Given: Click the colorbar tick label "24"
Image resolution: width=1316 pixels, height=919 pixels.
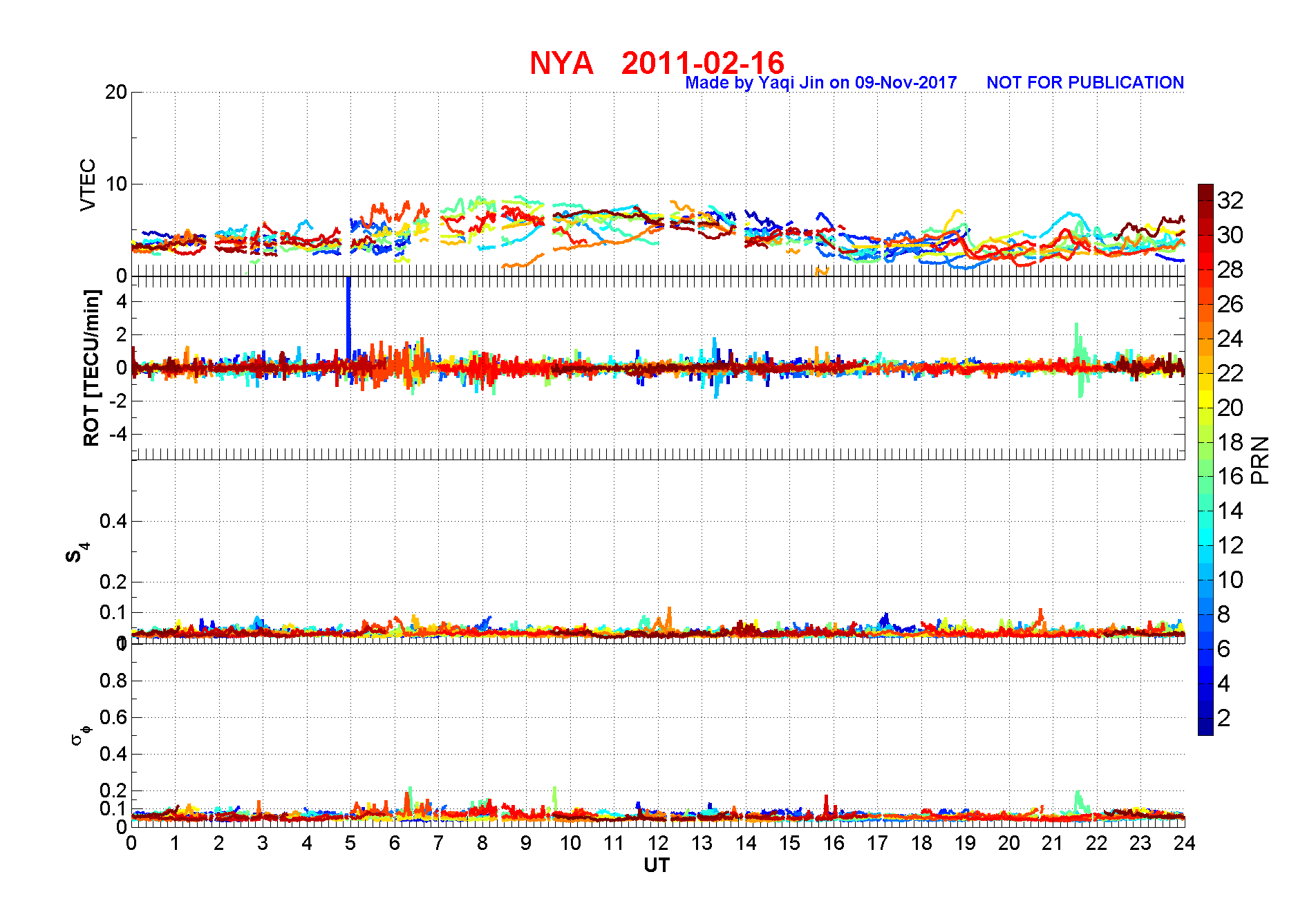Looking at the screenshot, I should click(1230, 339).
